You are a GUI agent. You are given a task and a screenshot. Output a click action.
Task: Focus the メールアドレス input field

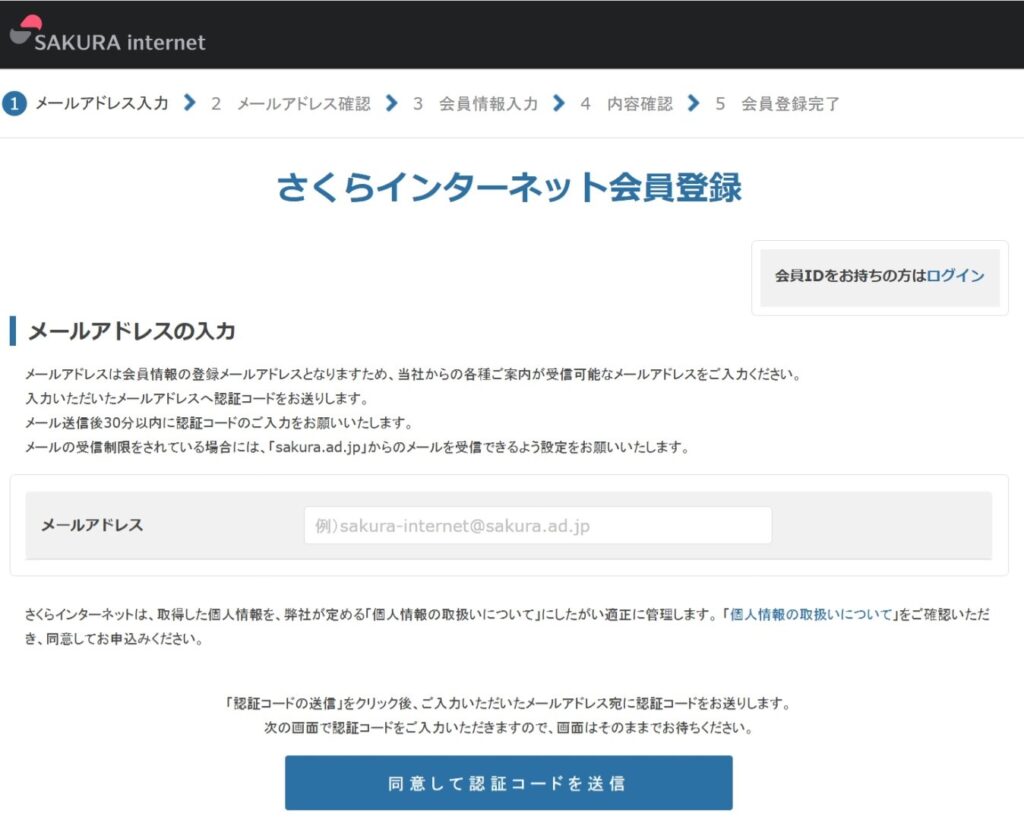tap(537, 526)
